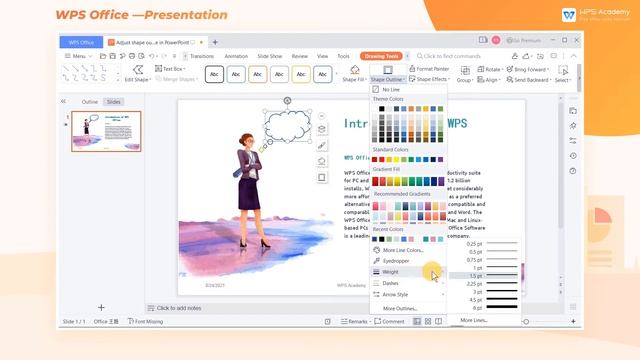Open Shape Fill options
This screenshot has height=360, width=640.
point(354,74)
